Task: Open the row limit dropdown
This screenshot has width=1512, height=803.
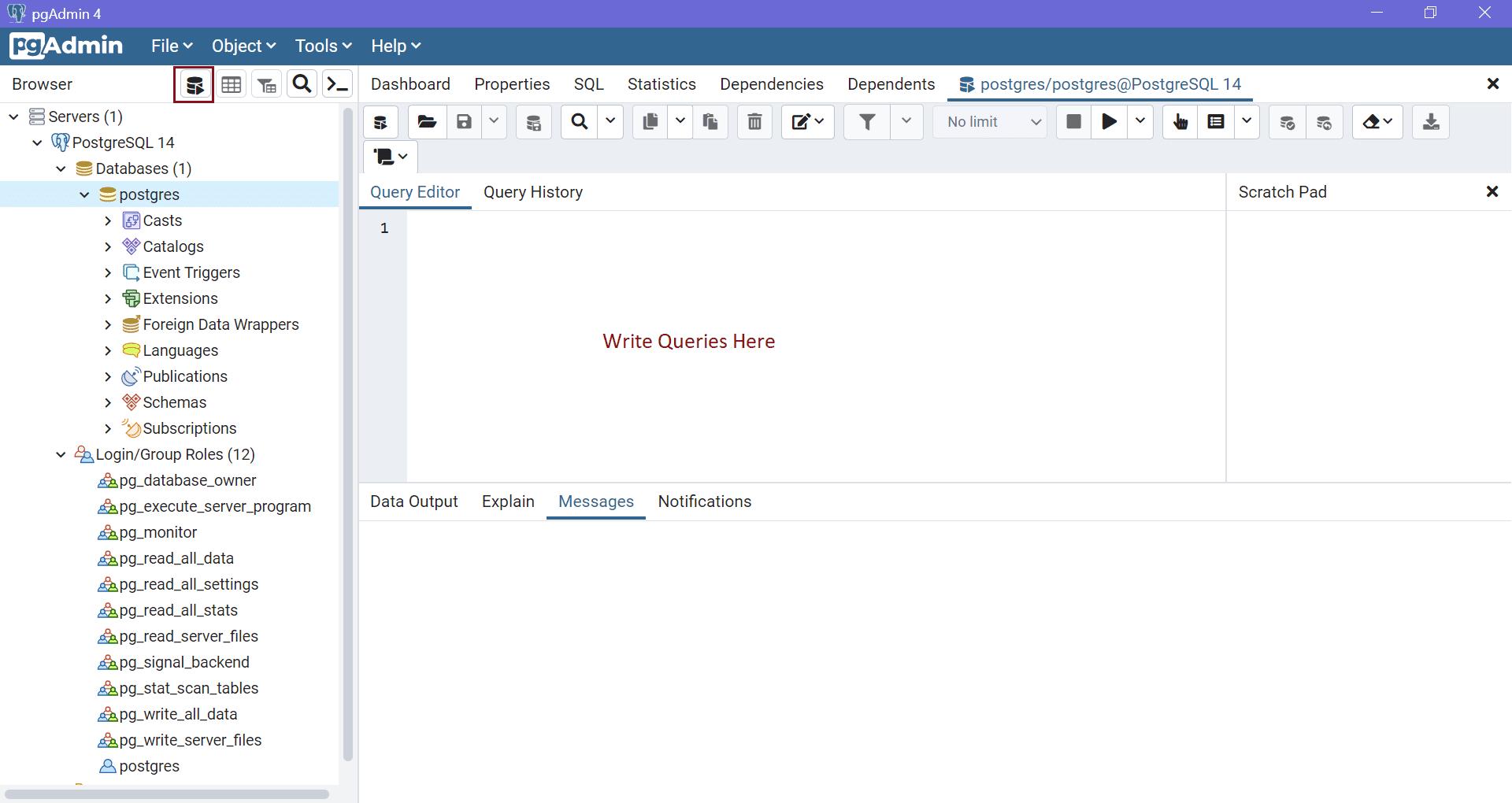Action: (990, 122)
